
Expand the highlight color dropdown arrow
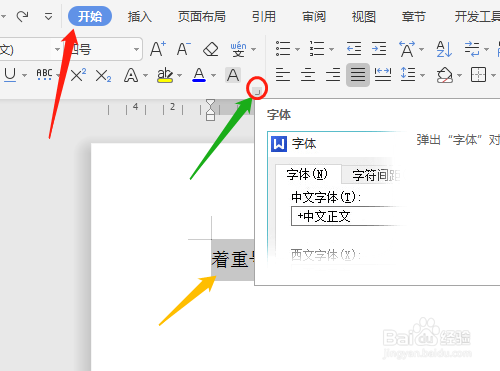[x=180, y=75]
